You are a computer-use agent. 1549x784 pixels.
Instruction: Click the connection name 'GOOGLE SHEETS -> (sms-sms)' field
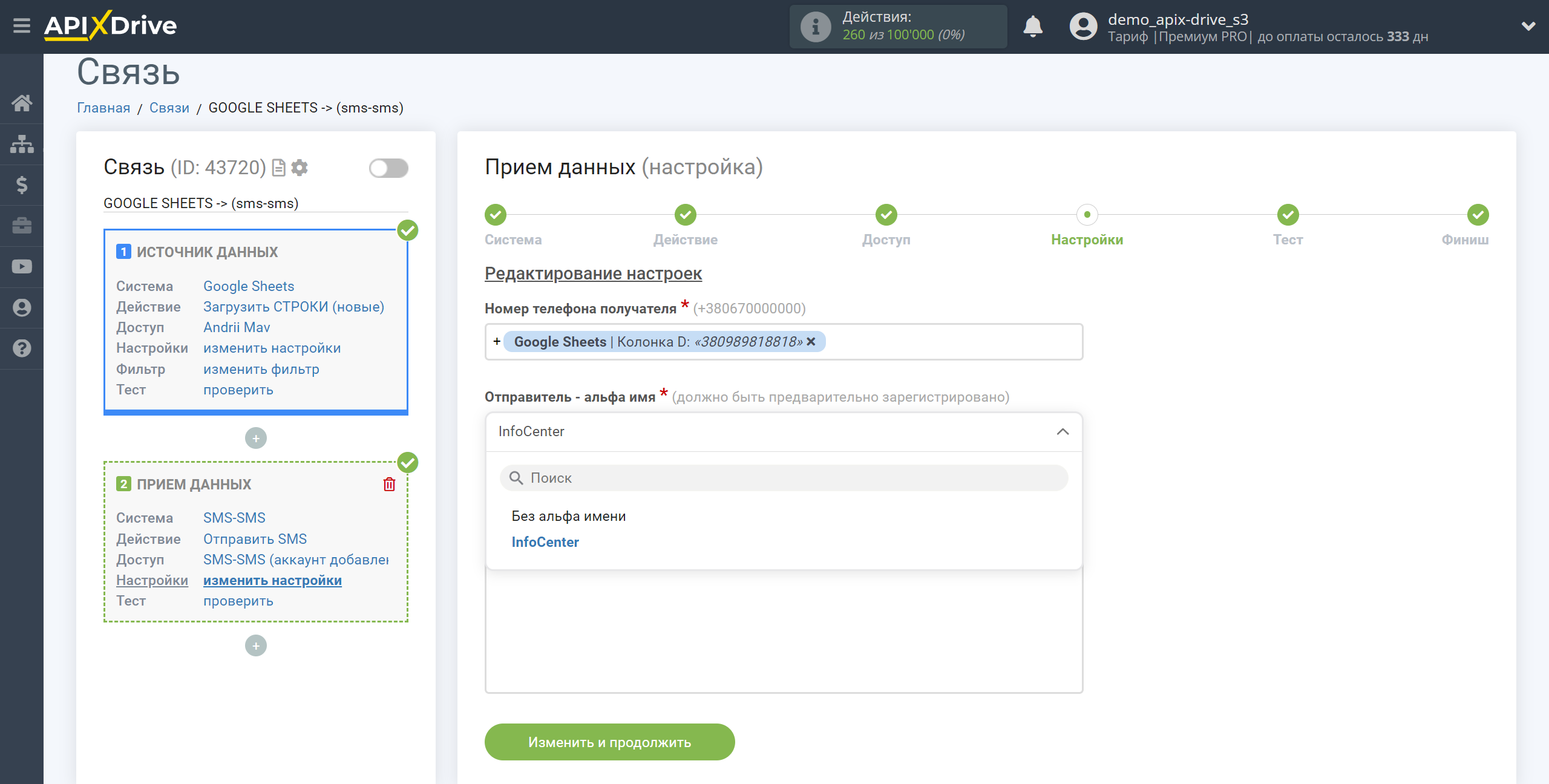click(x=255, y=203)
